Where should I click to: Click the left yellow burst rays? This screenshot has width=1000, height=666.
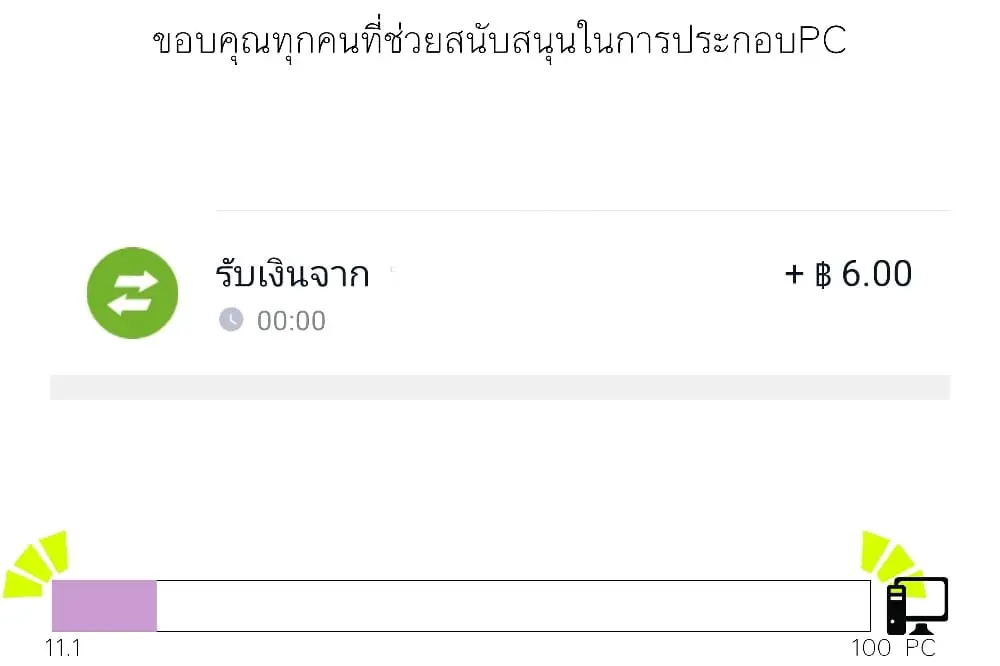pyautogui.click(x=38, y=564)
